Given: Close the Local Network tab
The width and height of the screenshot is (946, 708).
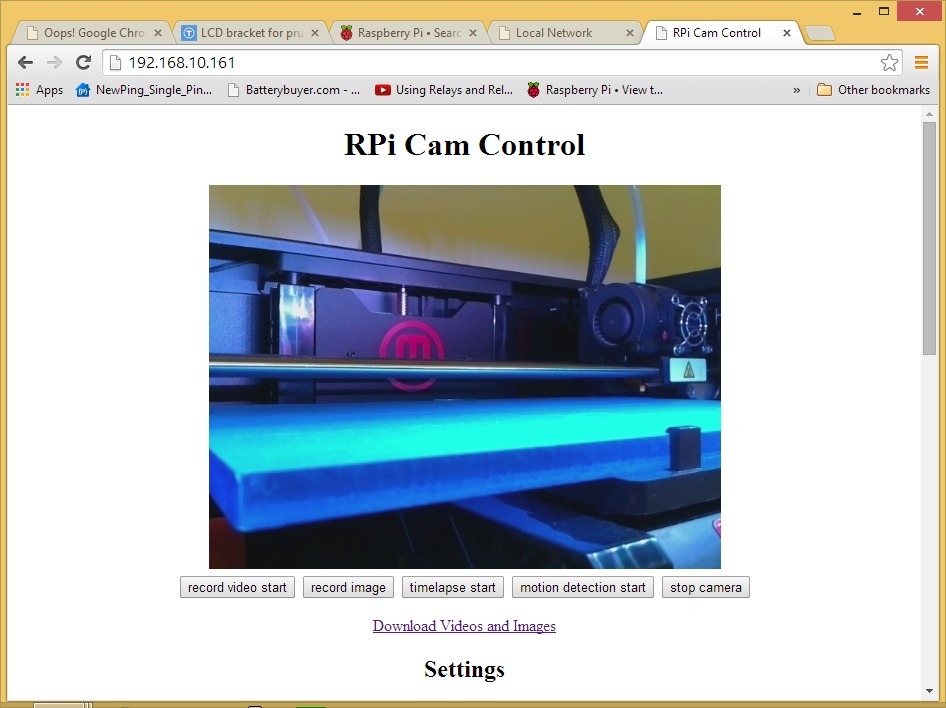Looking at the screenshot, I should [630, 33].
